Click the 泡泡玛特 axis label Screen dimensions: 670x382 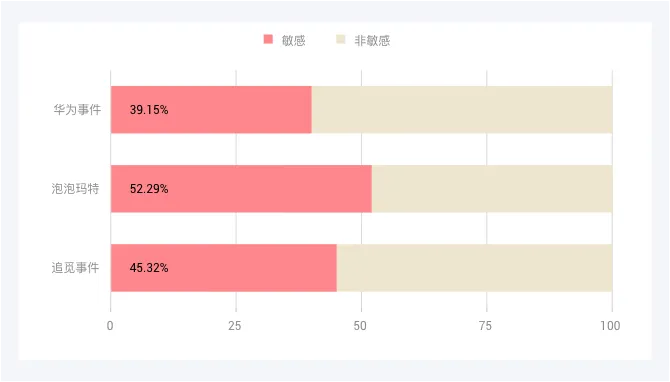(75, 188)
